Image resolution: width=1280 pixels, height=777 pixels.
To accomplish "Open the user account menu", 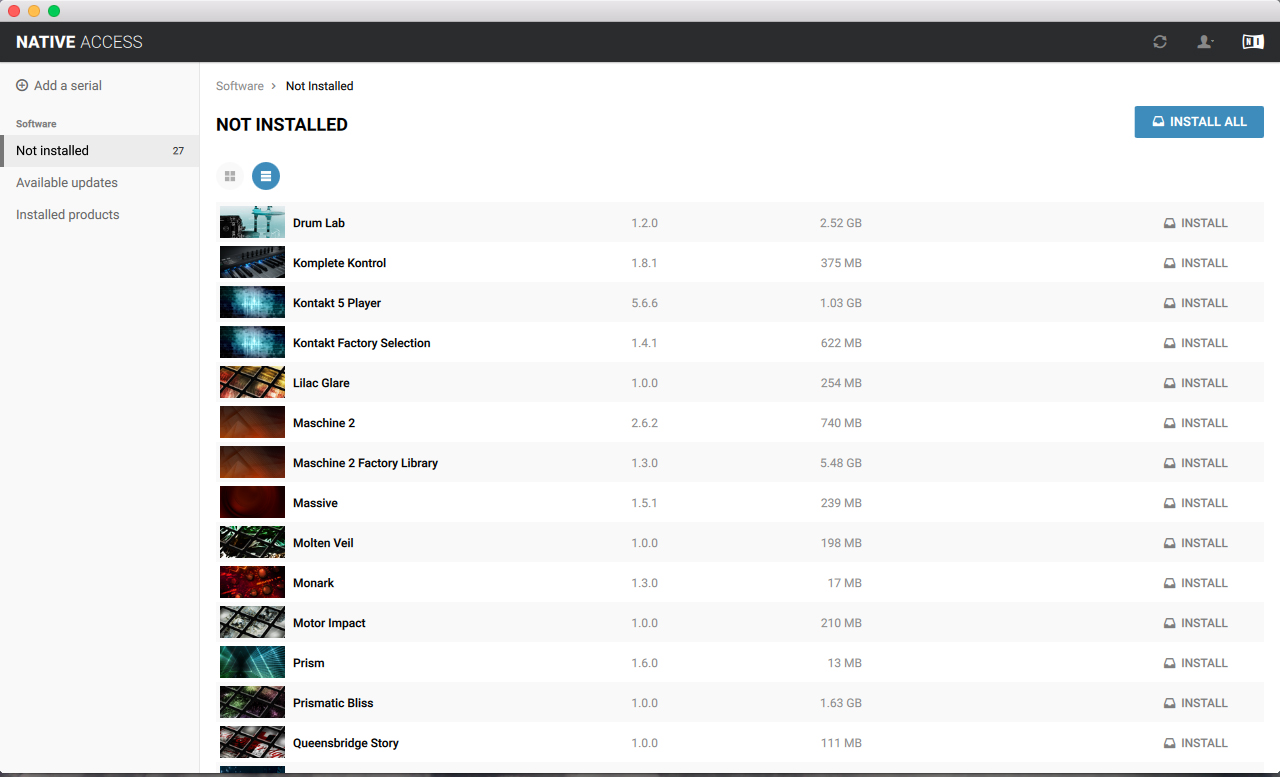I will click(x=1205, y=42).
